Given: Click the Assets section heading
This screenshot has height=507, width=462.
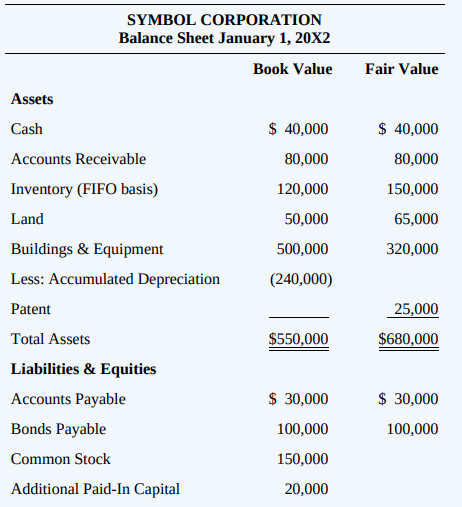Looking at the screenshot, I should pos(32,99).
